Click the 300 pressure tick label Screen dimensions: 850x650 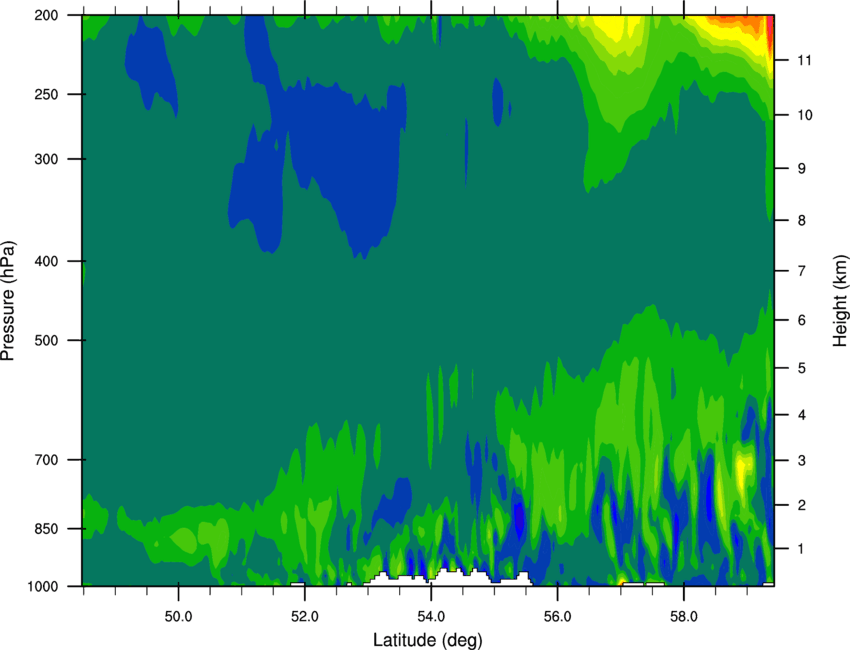point(47,159)
